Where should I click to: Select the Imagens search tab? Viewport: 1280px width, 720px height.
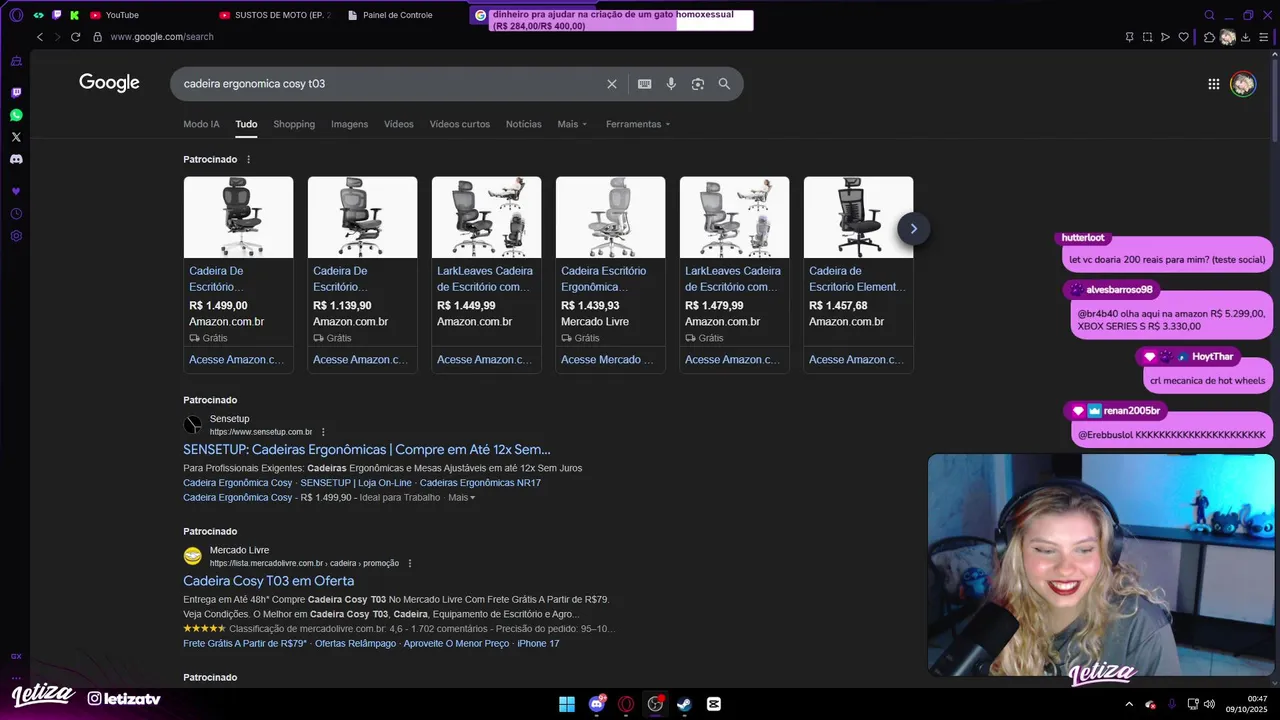point(350,124)
